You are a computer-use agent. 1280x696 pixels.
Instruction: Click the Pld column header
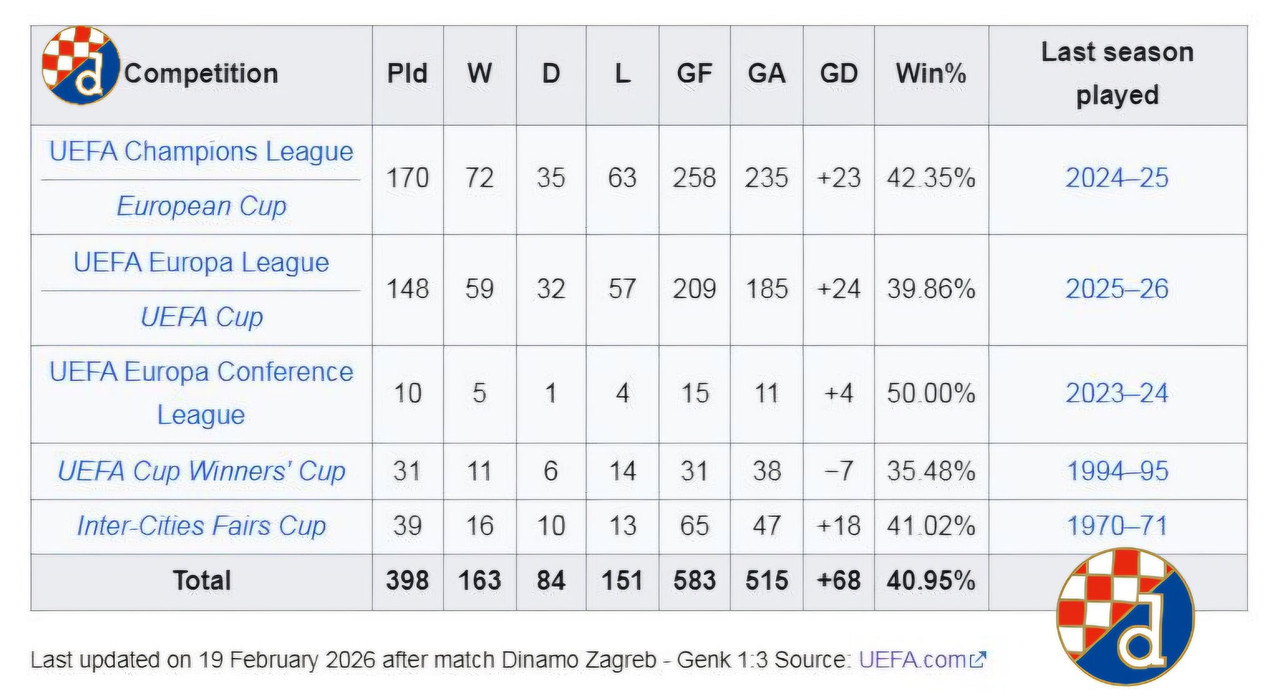(x=407, y=74)
